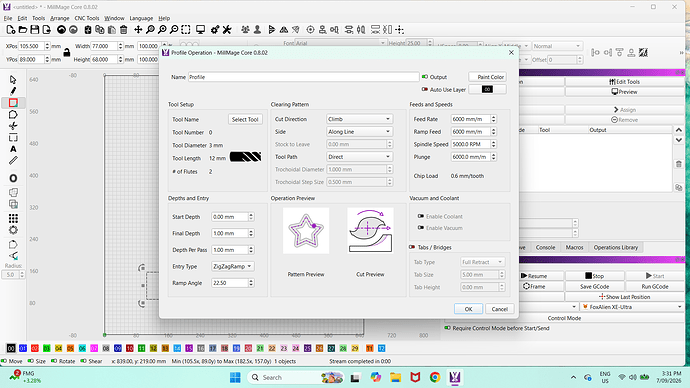Open the Side dropdown showing Along Line
This screenshot has width=690, height=388.
[x=360, y=132]
